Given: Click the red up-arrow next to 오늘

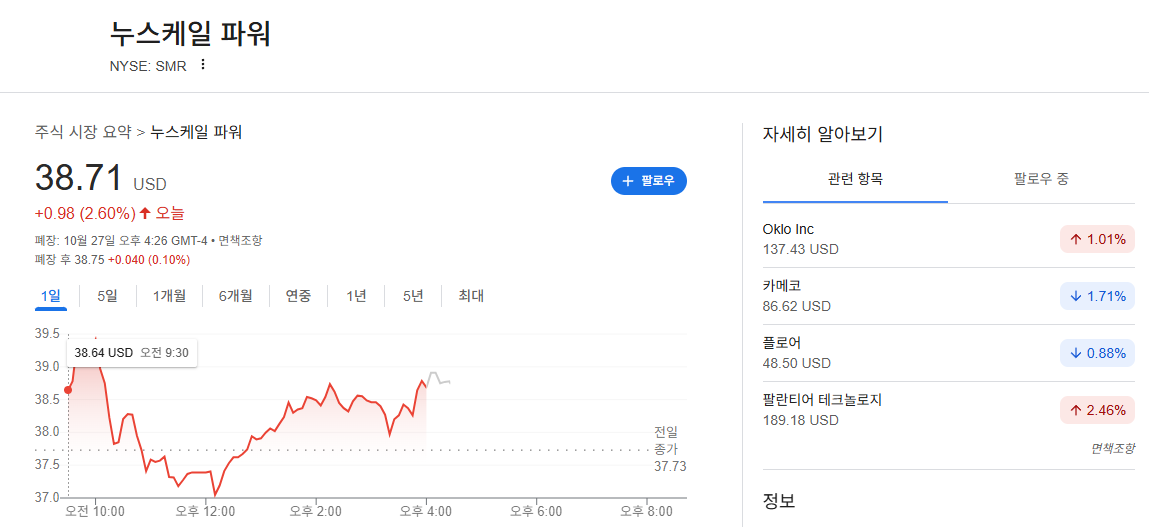Looking at the screenshot, I should pos(145,214).
